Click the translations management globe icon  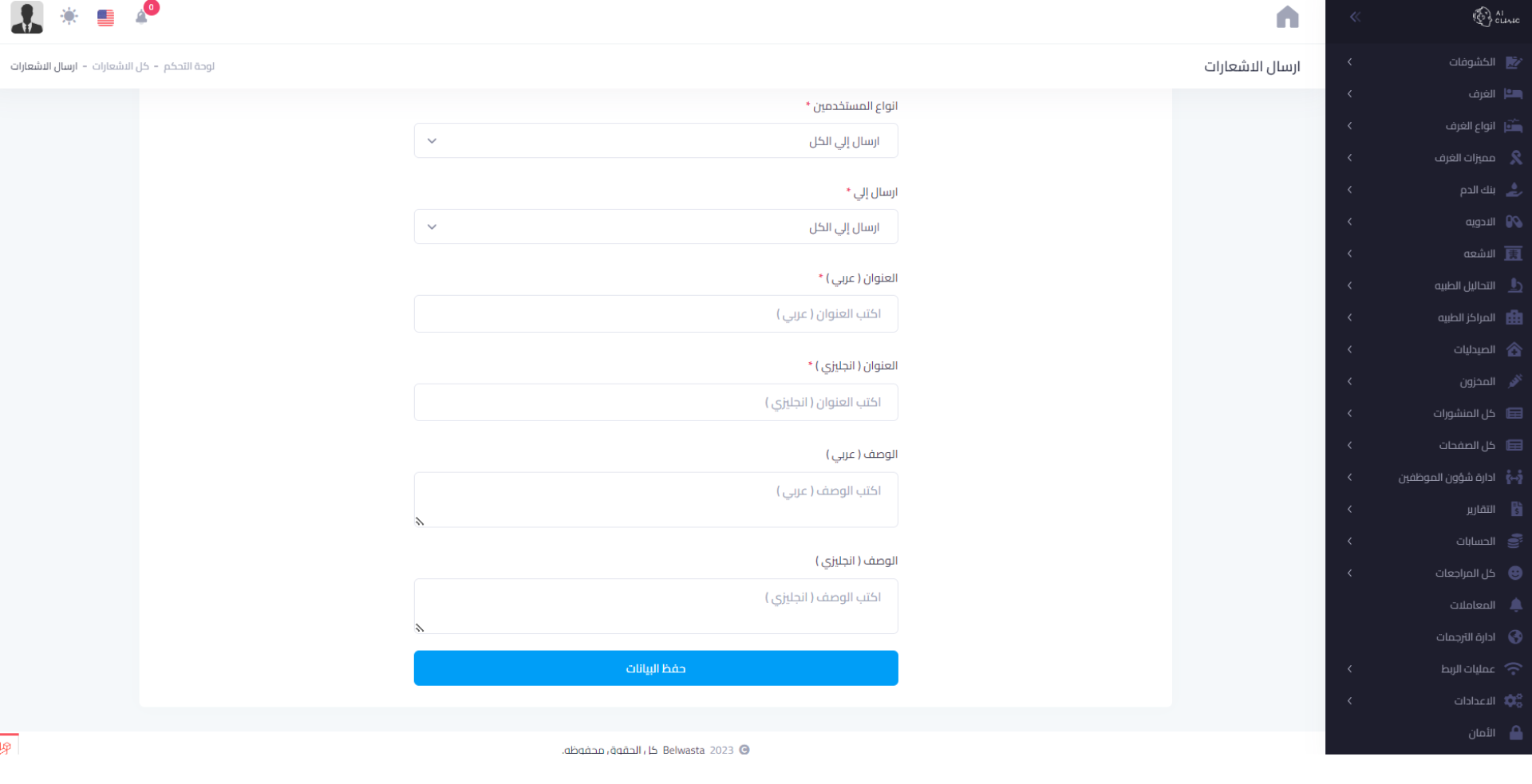point(1515,637)
